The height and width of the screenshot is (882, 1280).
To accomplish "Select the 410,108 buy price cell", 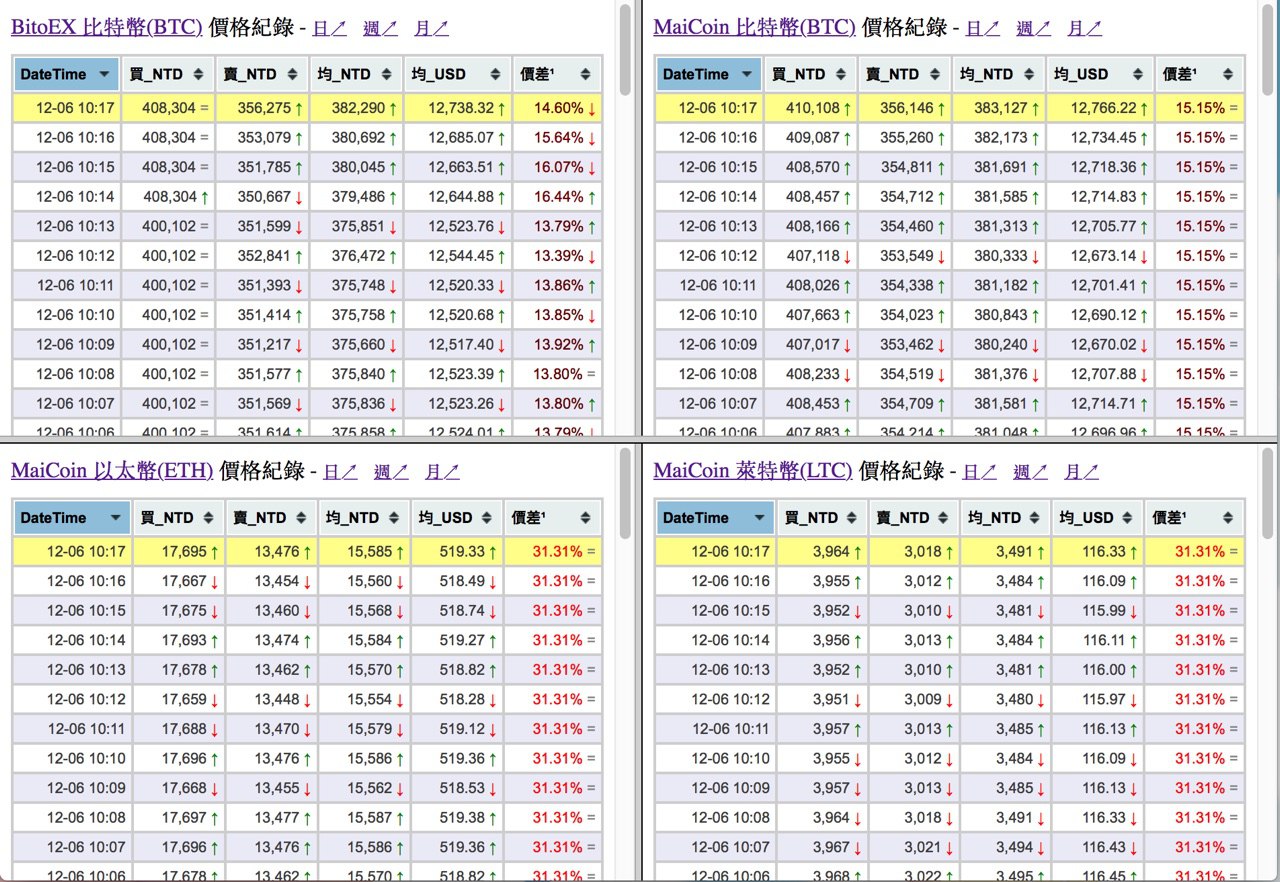I will tap(810, 108).
